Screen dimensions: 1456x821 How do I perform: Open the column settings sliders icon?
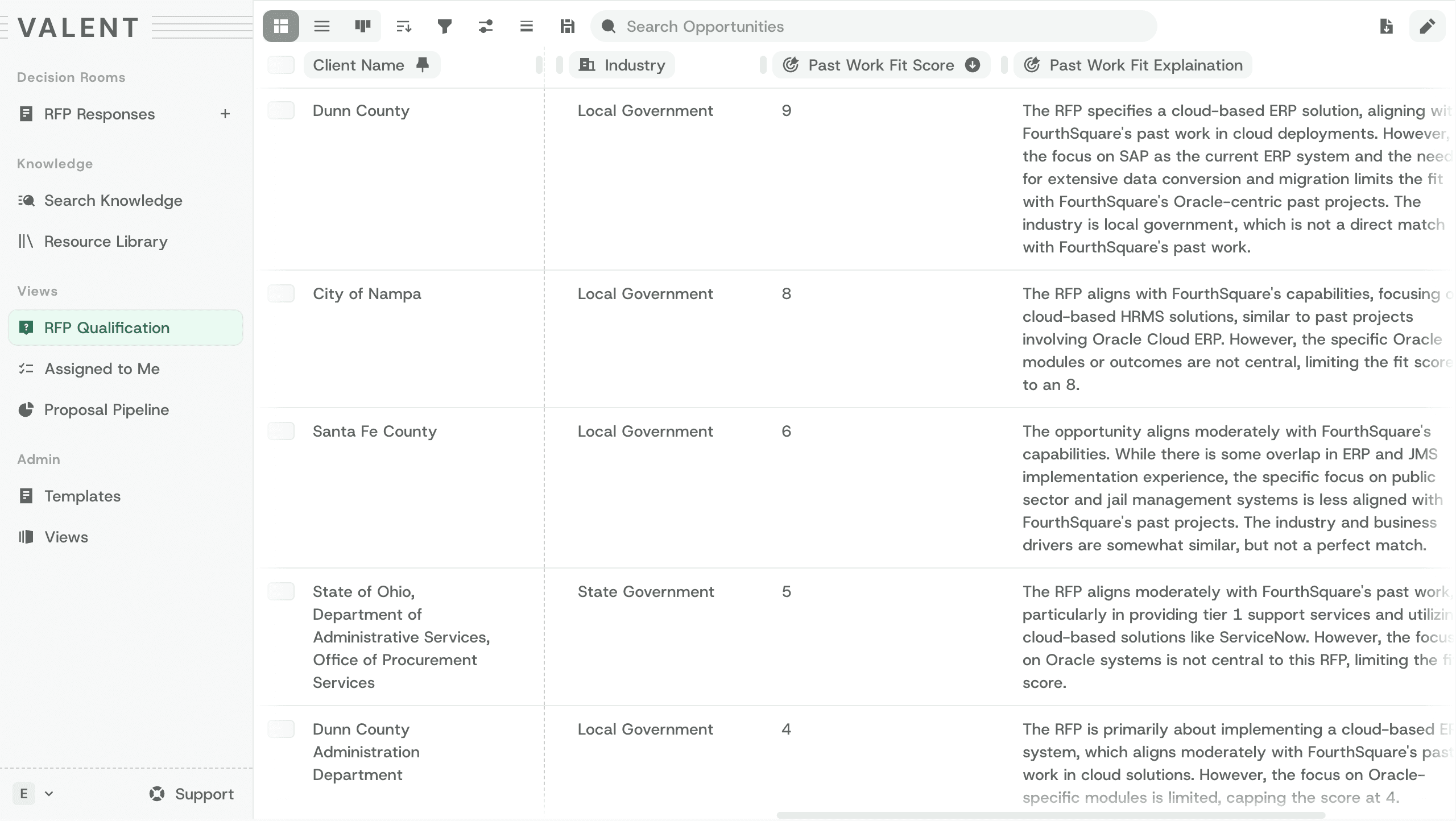(486, 26)
